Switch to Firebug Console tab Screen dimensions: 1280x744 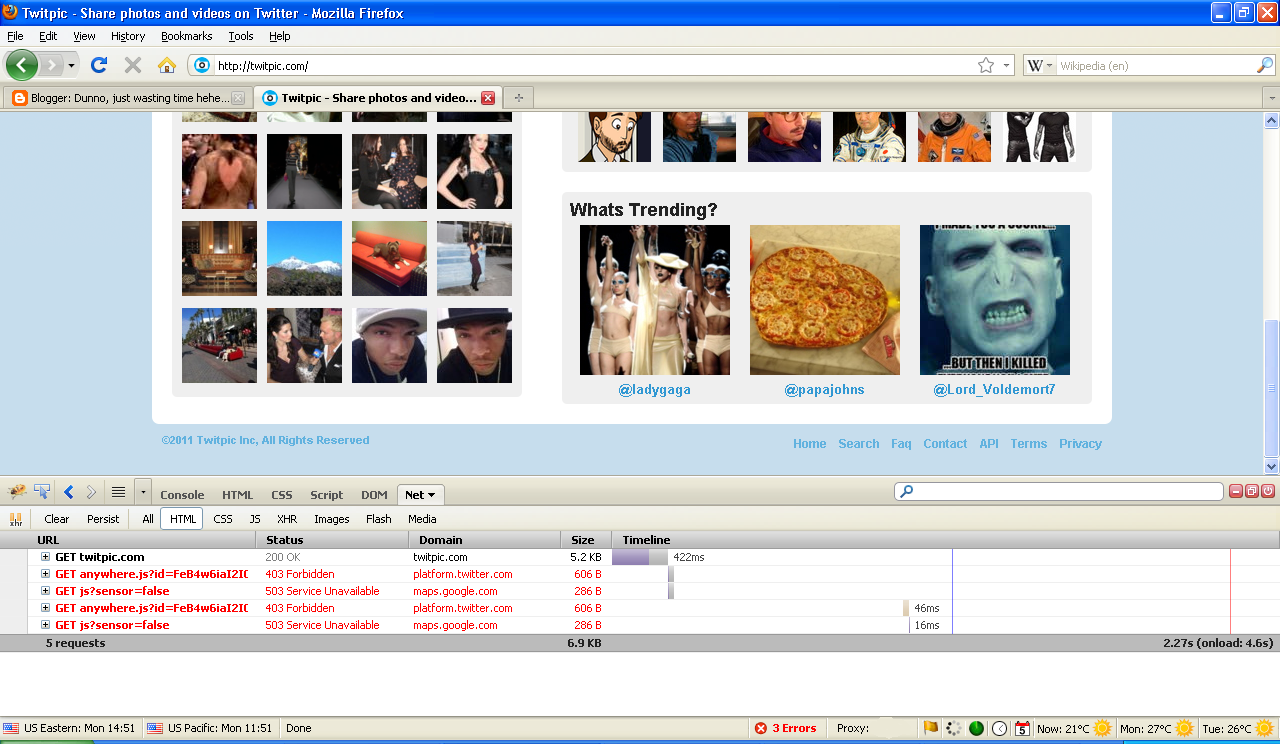pyautogui.click(x=182, y=495)
